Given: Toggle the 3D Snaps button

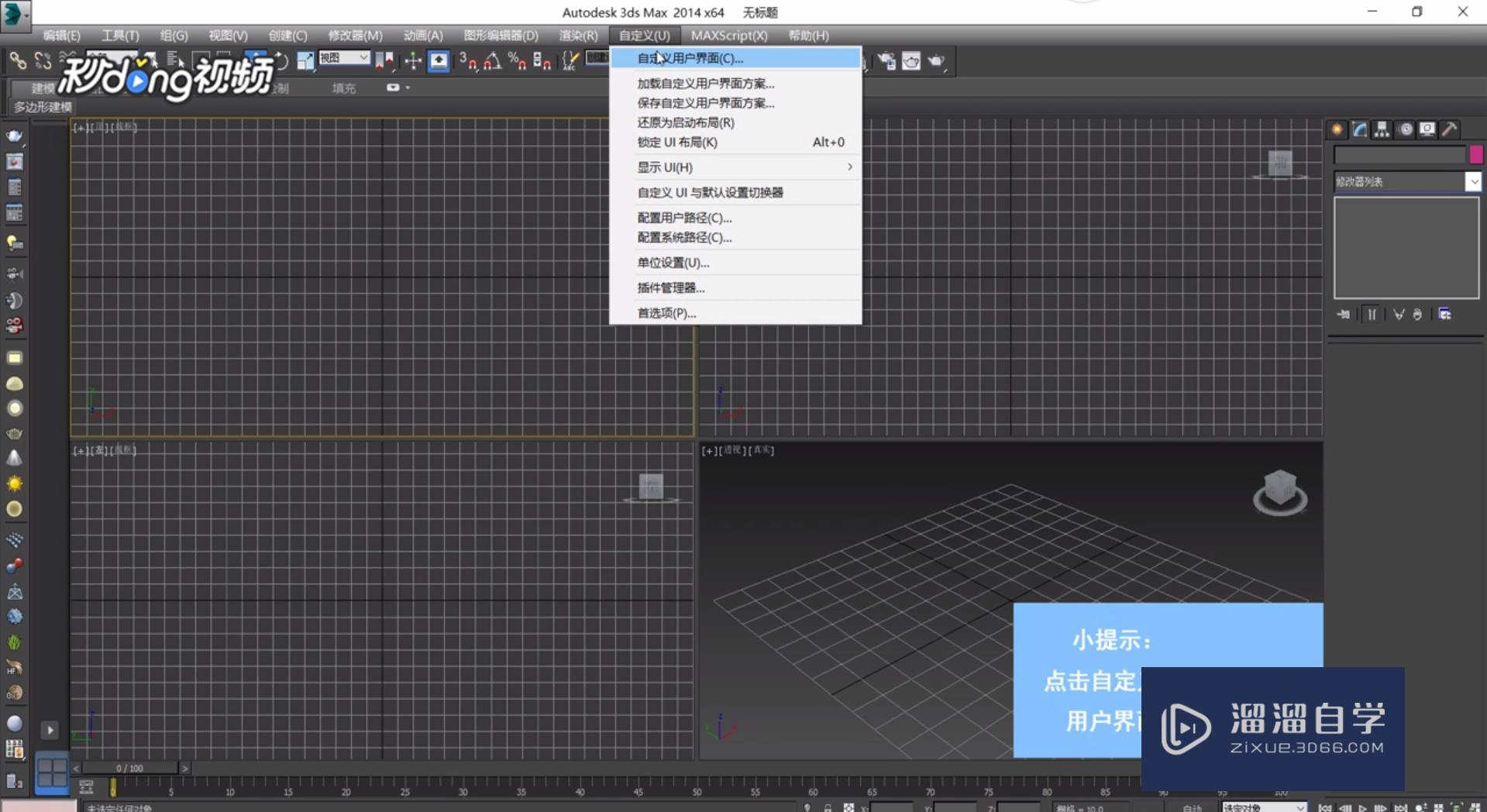Looking at the screenshot, I should pyautogui.click(x=468, y=61).
